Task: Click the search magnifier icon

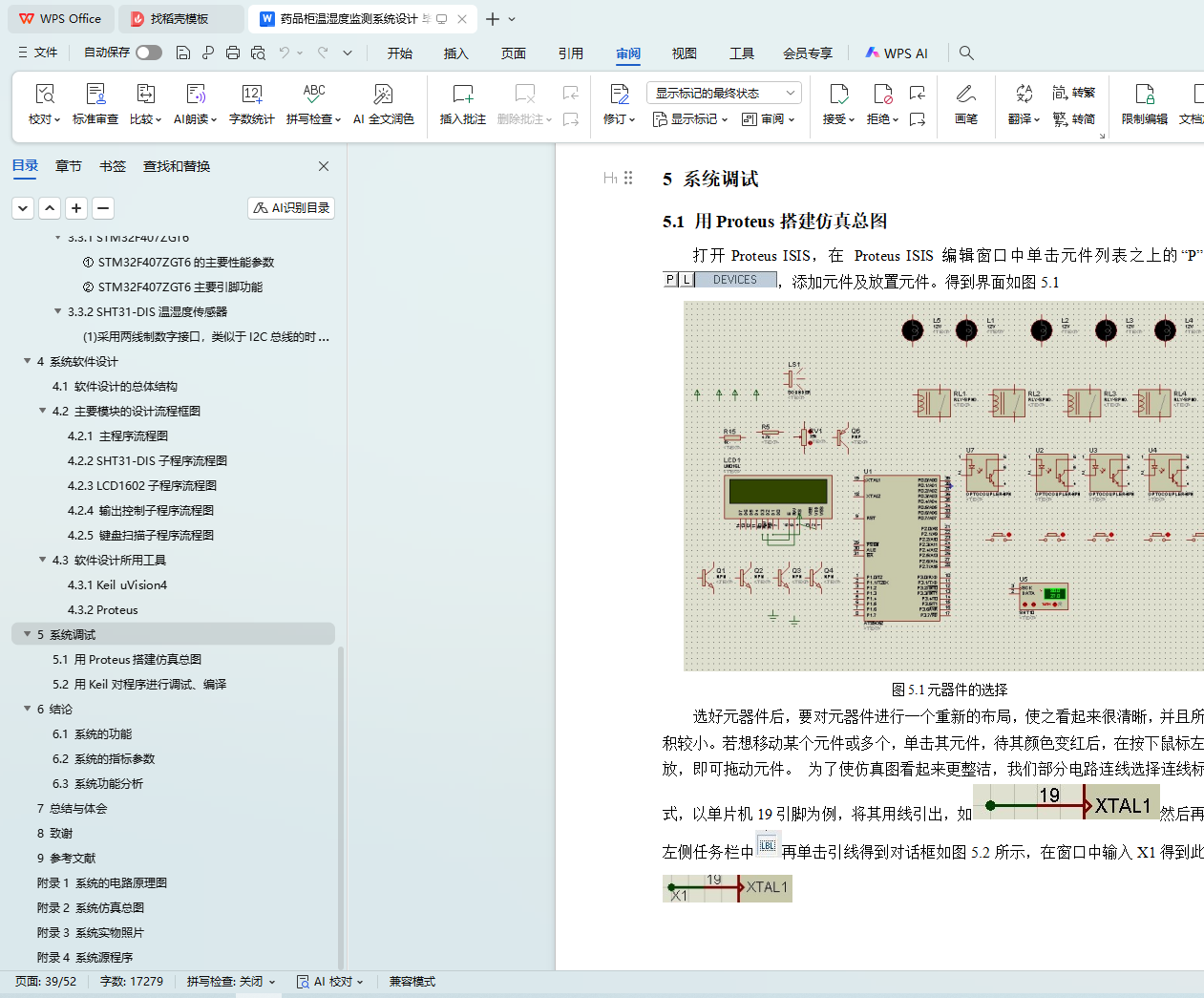Action: click(966, 53)
